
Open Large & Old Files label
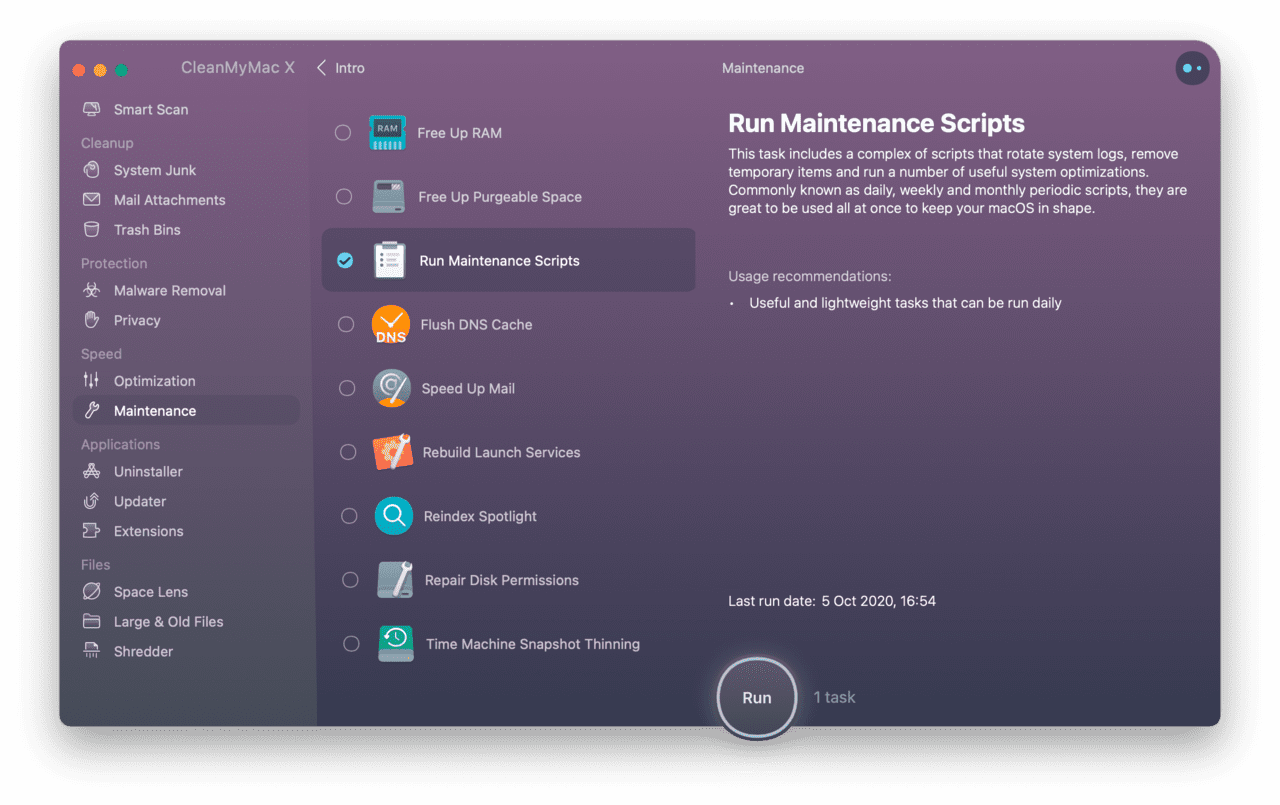[169, 622]
